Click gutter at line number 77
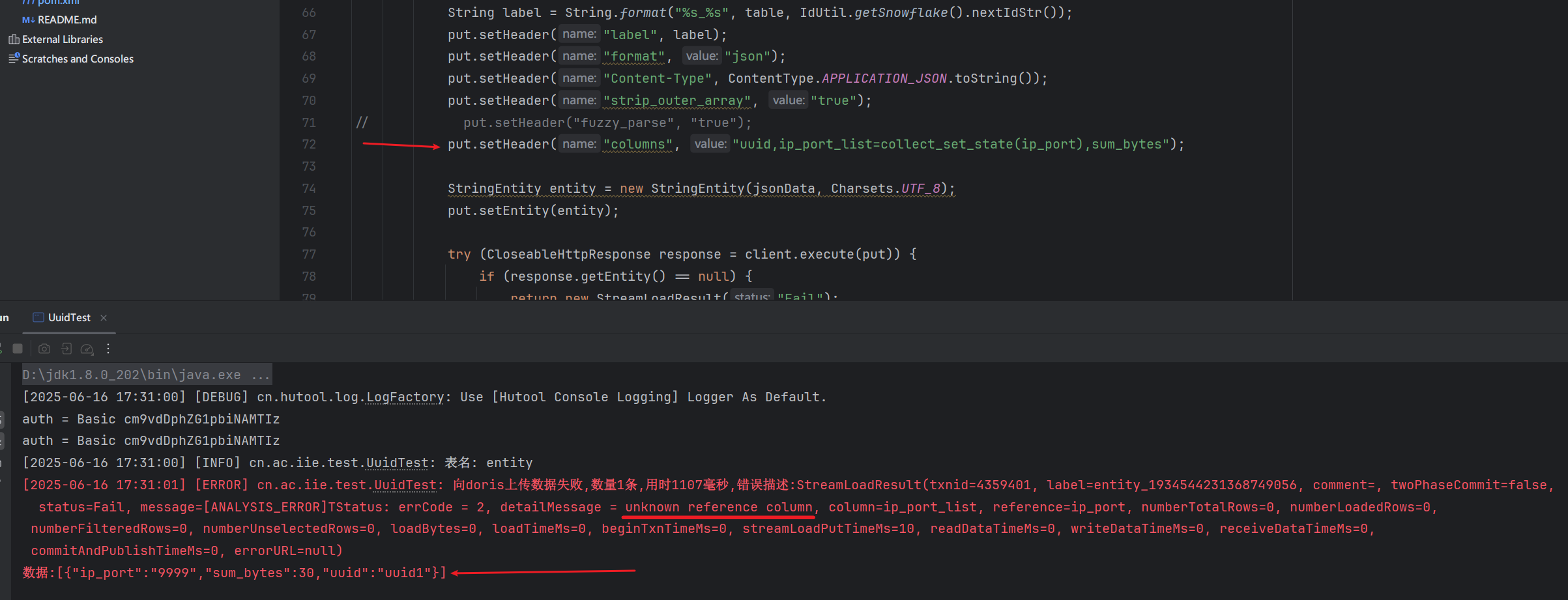Viewport: 1568px width, 600px height. click(309, 254)
